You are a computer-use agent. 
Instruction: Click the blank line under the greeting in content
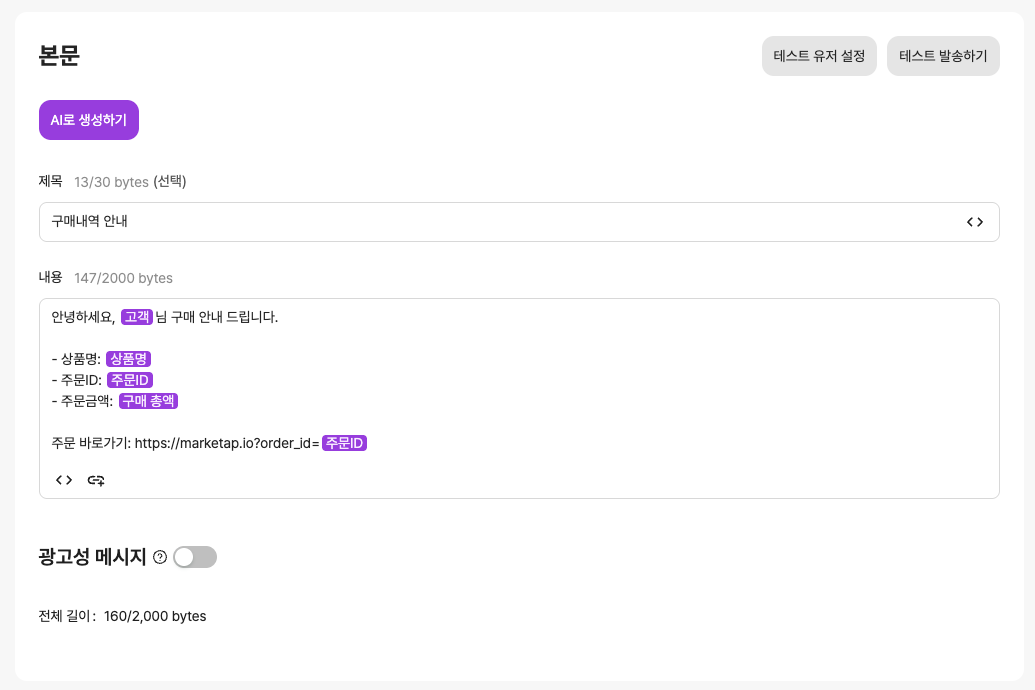coord(400,338)
